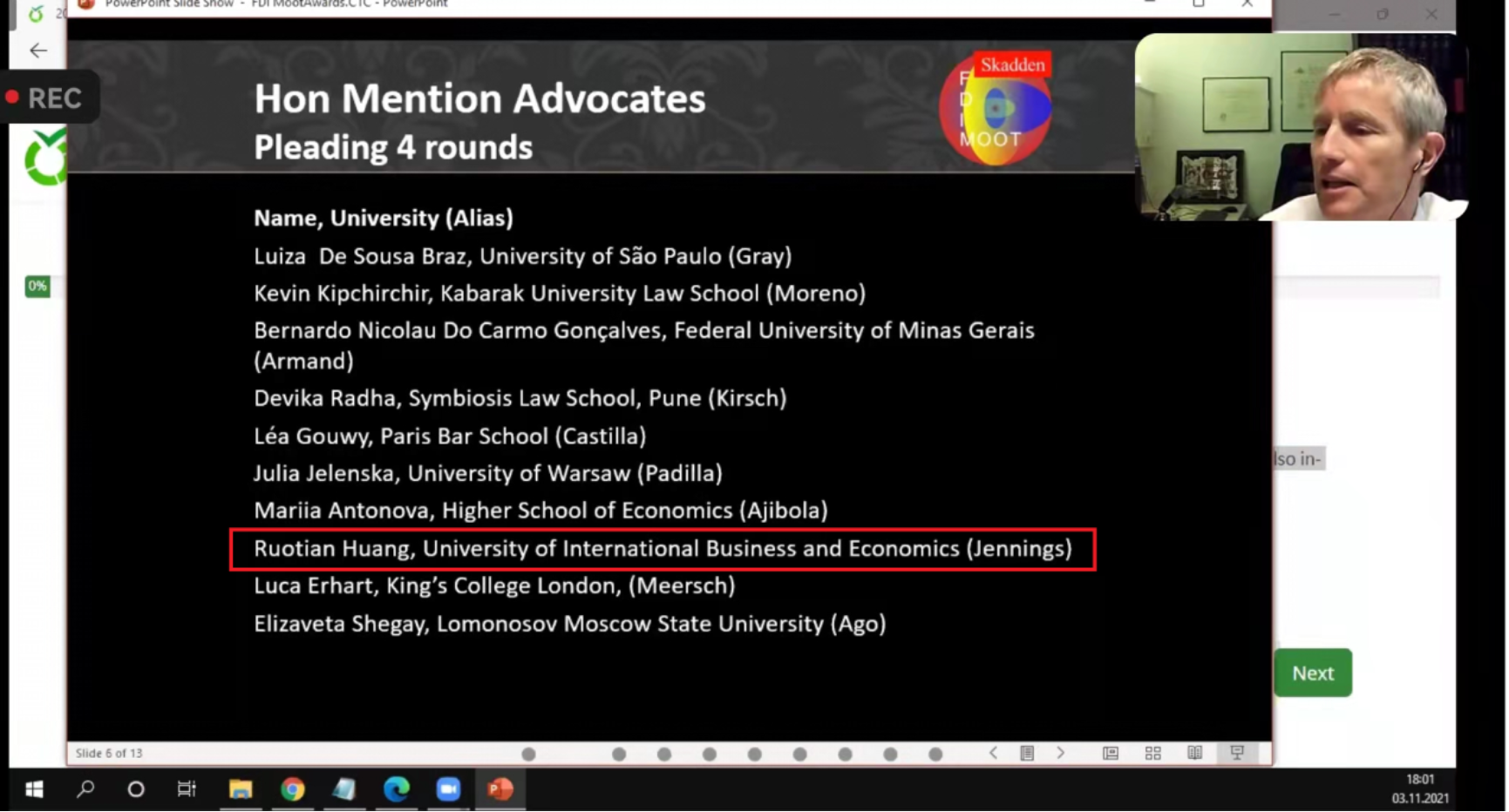Viewport: 1509px width, 812px height.
Task: Go back with the left arrow icon
Action: pos(38,51)
